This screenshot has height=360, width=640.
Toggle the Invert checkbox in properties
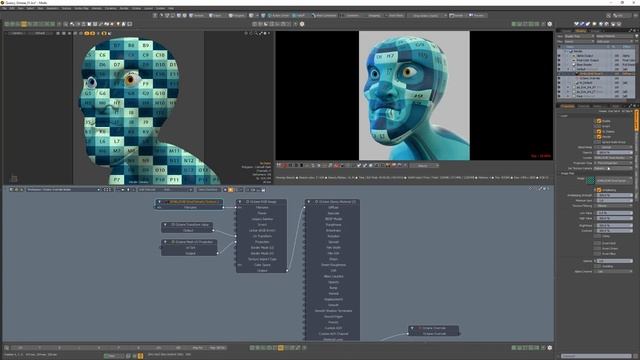(598, 126)
